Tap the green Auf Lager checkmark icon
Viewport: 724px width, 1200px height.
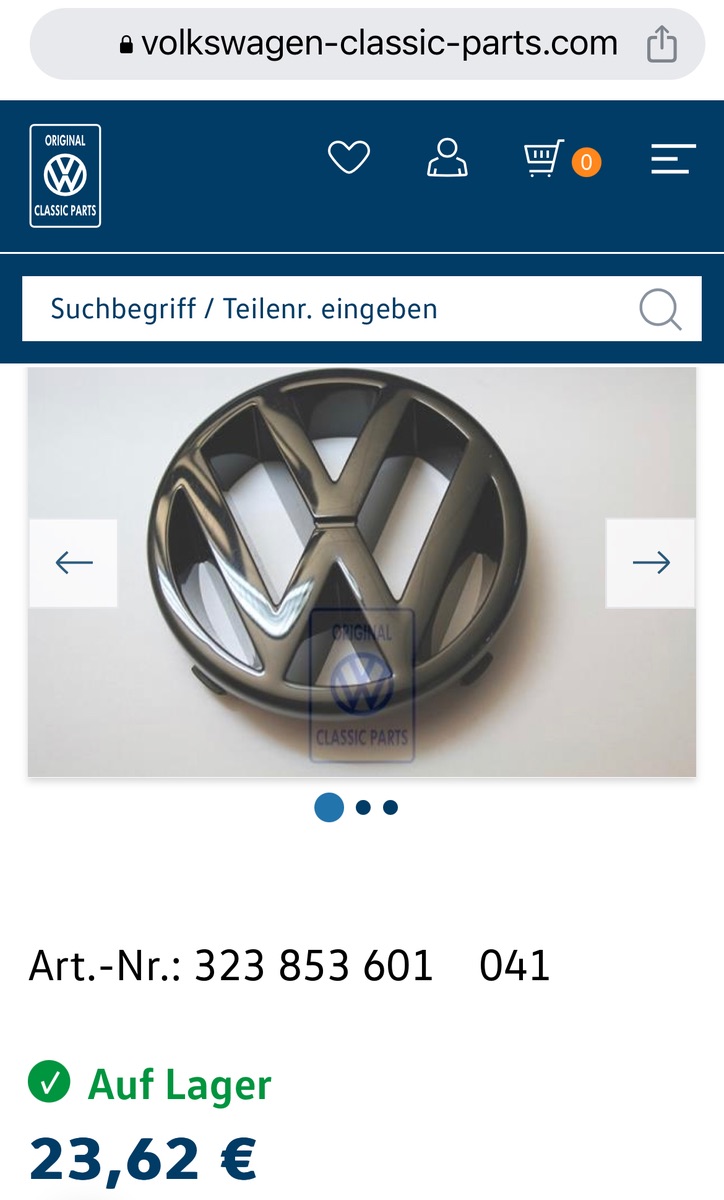click(x=49, y=1082)
